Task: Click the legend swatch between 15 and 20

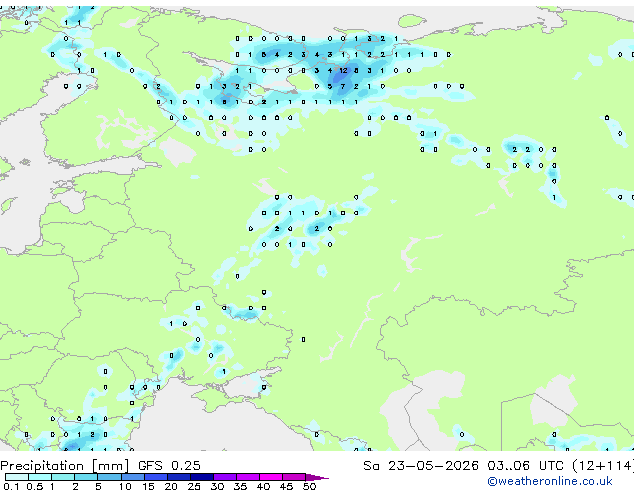Action: [156, 477]
